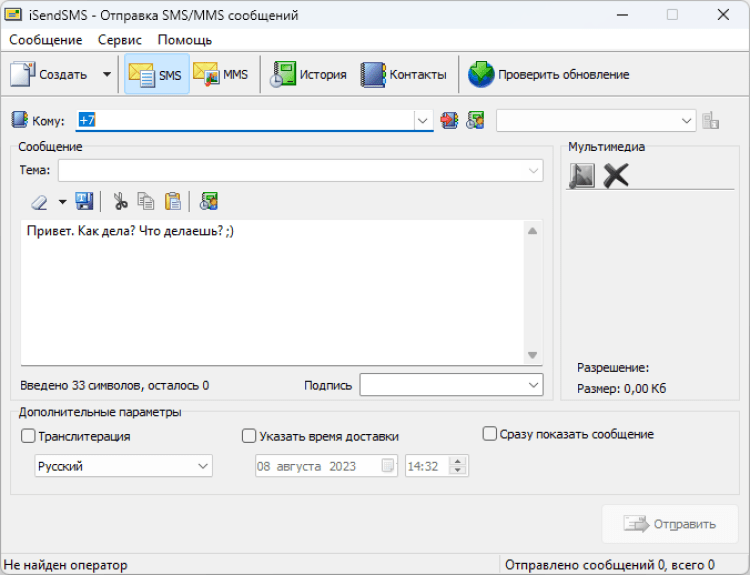Image resolution: width=750 pixels, height=575 pixels.
Task: Click the contacts group icon next to recipient field
Action: pos(475,120)
